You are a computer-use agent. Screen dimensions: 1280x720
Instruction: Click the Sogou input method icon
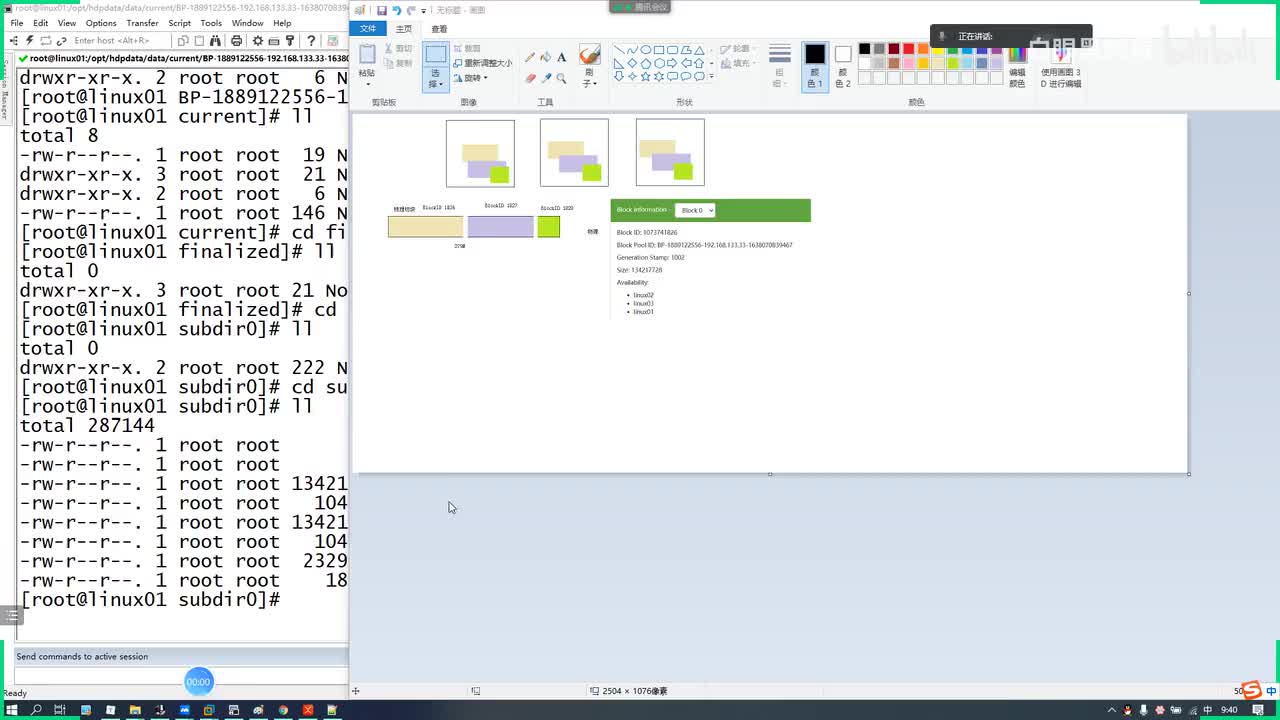tap(1251, 690)
